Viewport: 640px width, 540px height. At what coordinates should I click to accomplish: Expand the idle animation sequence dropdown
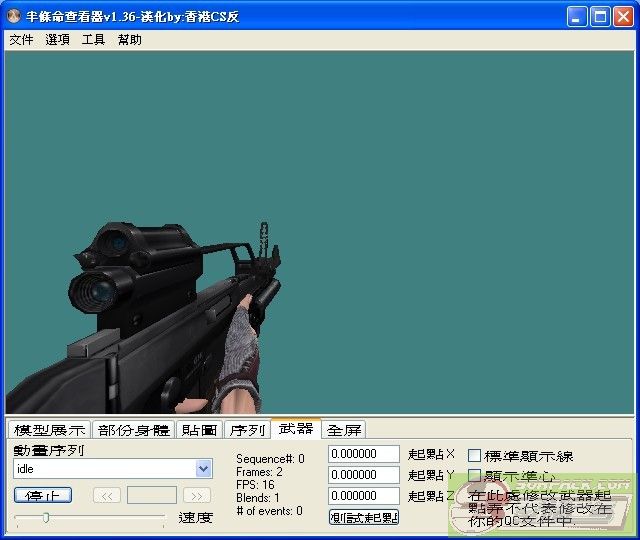(x=204, y=469)
